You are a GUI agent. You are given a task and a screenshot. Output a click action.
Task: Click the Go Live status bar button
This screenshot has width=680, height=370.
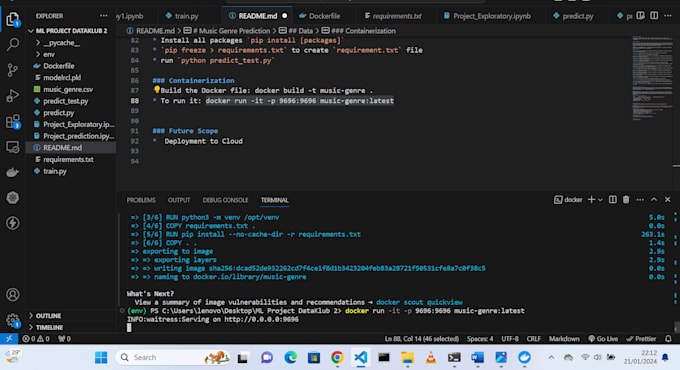point(603,339)
